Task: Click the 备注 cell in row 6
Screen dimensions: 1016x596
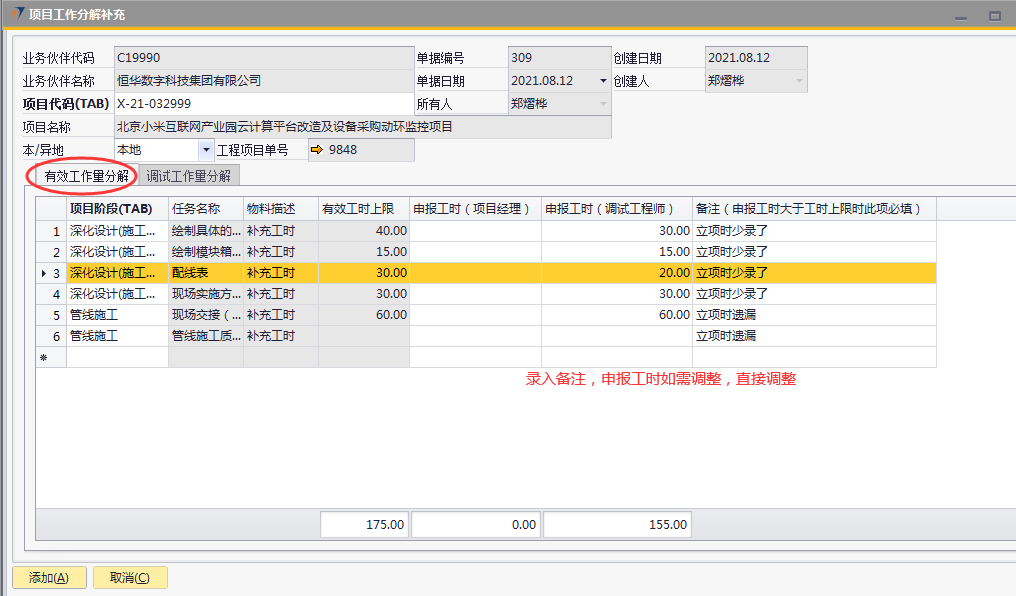Action: (x=813, y=336)
